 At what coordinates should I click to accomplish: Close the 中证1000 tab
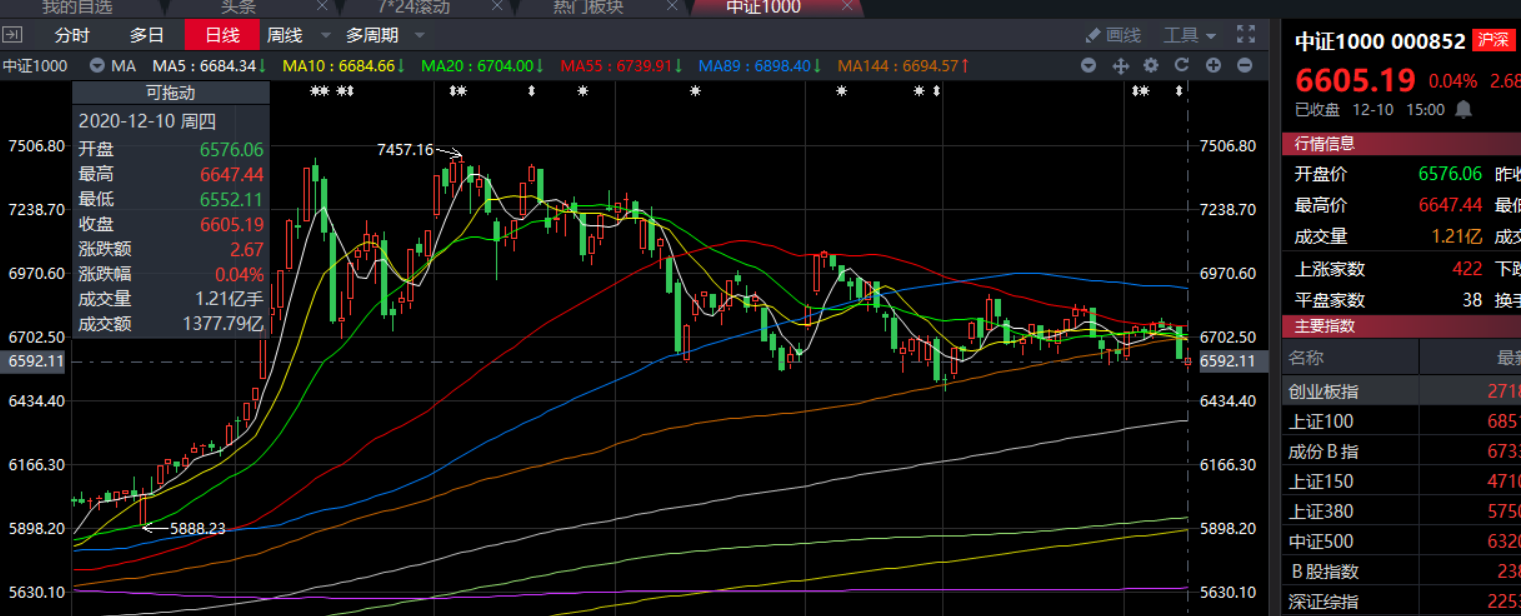point(848,6)
